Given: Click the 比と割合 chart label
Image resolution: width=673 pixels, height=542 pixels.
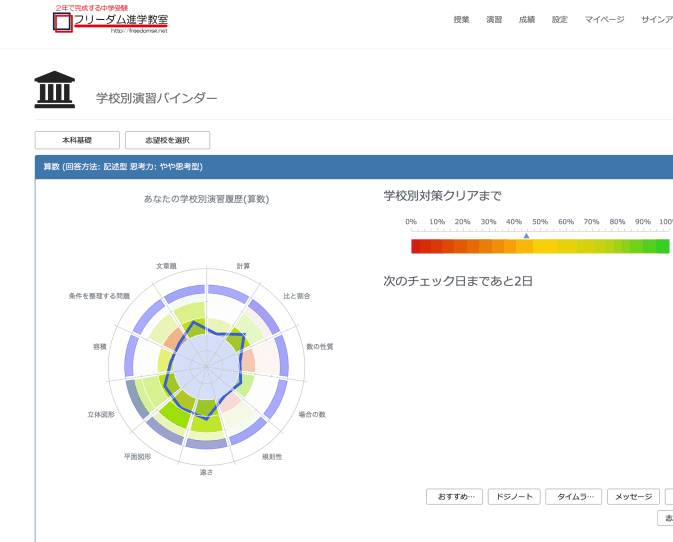Looking at the screenshot, I should 297,296.
